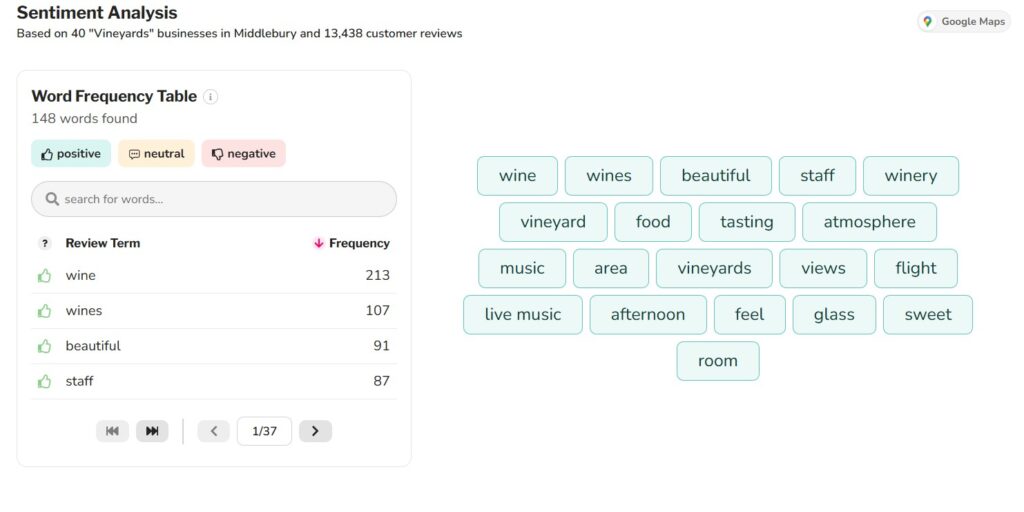The image size is (1024, 512).
Task: Click the info icon beside Word Frequency Table
Action: pos(210,97)
